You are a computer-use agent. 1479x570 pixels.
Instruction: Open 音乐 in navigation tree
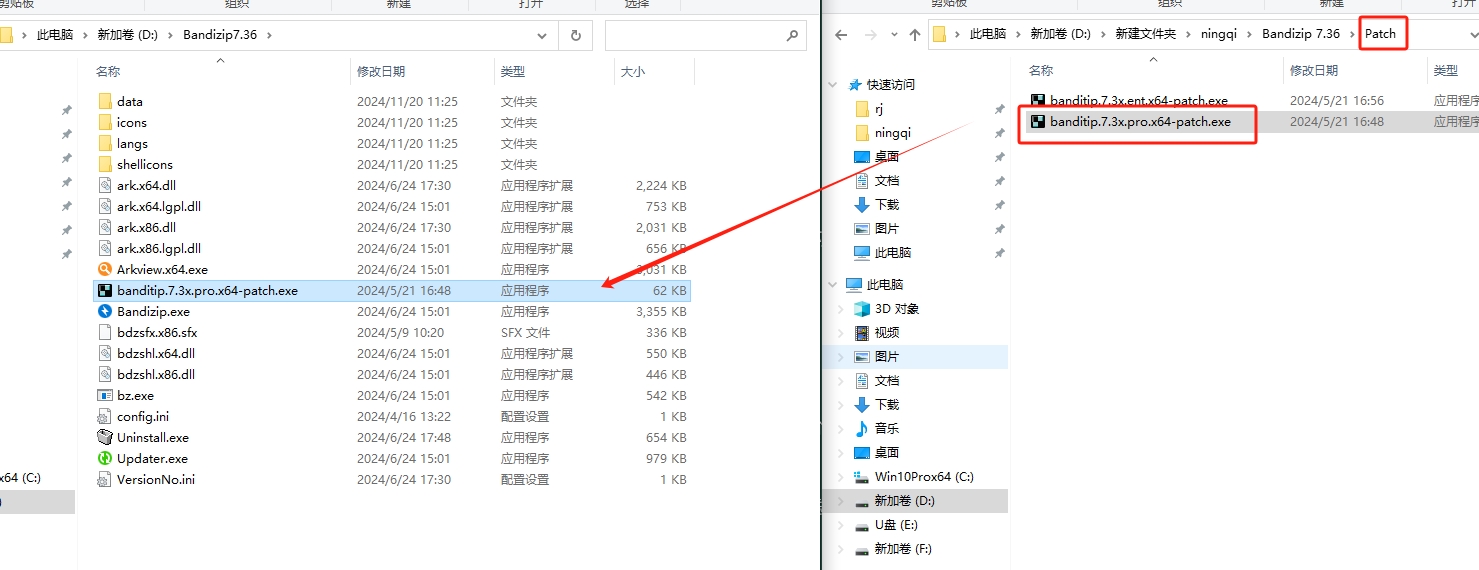[887, 429]
